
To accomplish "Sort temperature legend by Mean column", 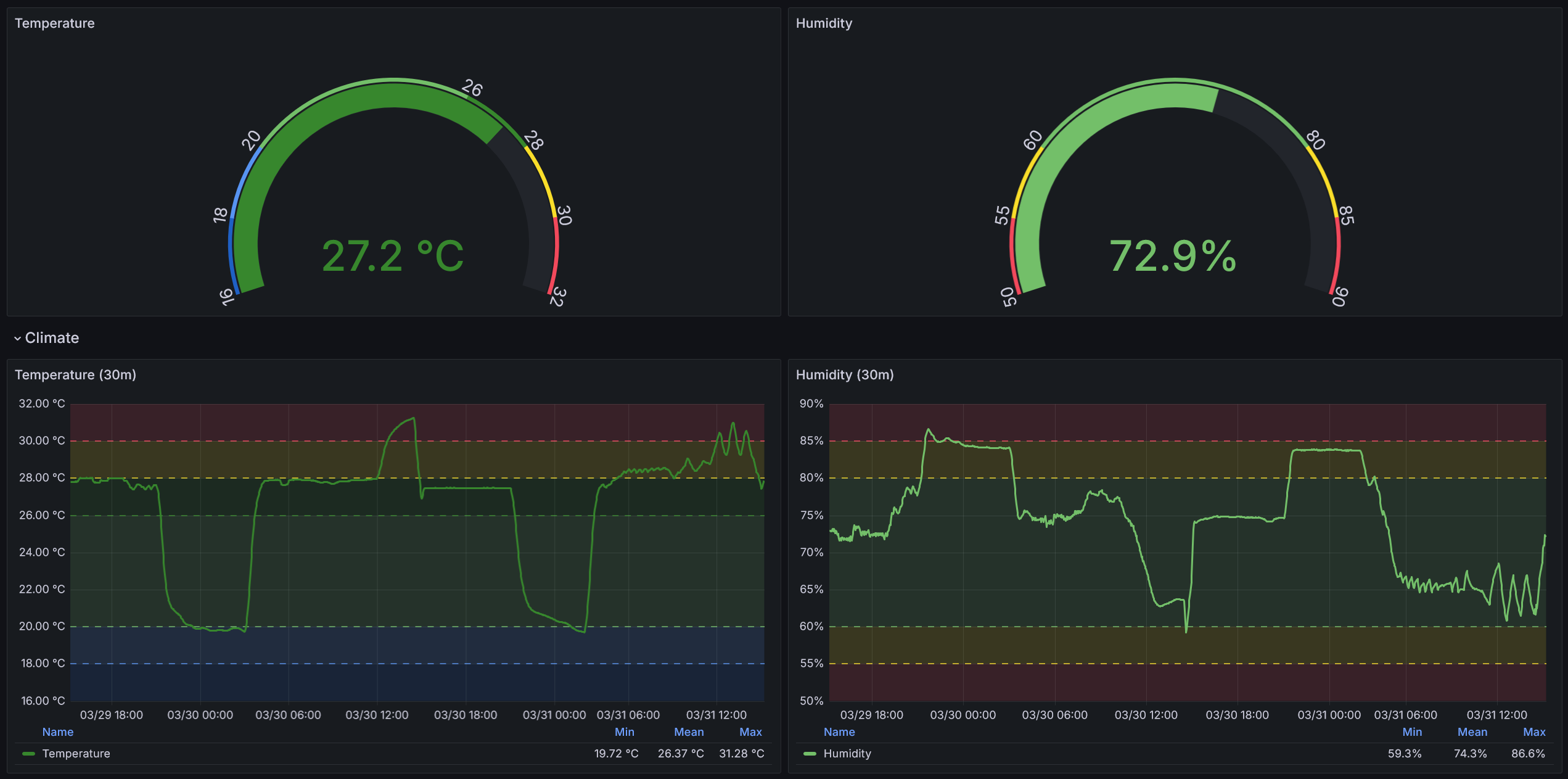I will (688, 732).
